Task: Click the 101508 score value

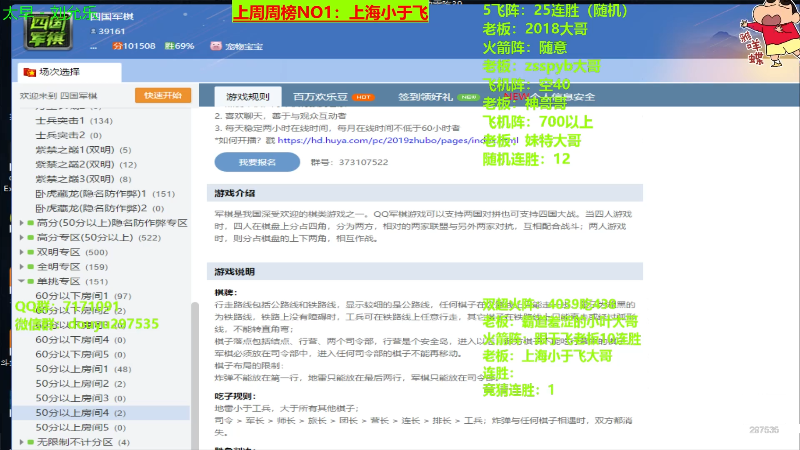Action: (x=139, y=46)
